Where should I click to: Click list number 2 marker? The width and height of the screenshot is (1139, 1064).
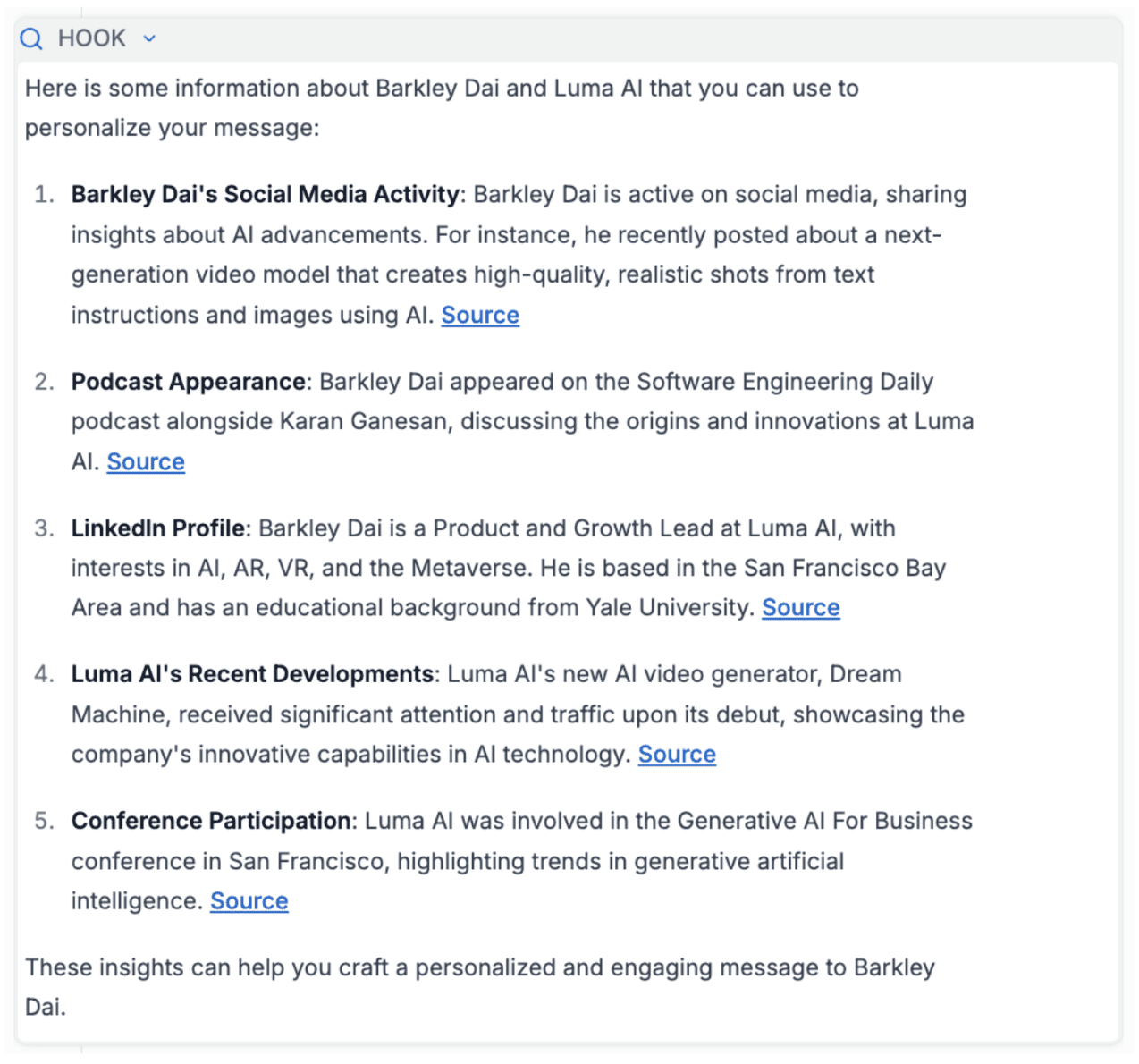(44, 382)
